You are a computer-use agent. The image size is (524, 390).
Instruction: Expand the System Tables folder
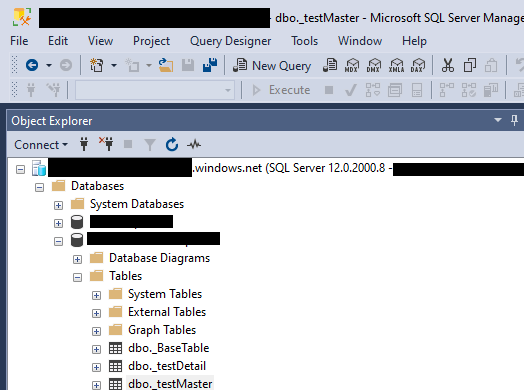pyautogui.click(x=97, y=295)
